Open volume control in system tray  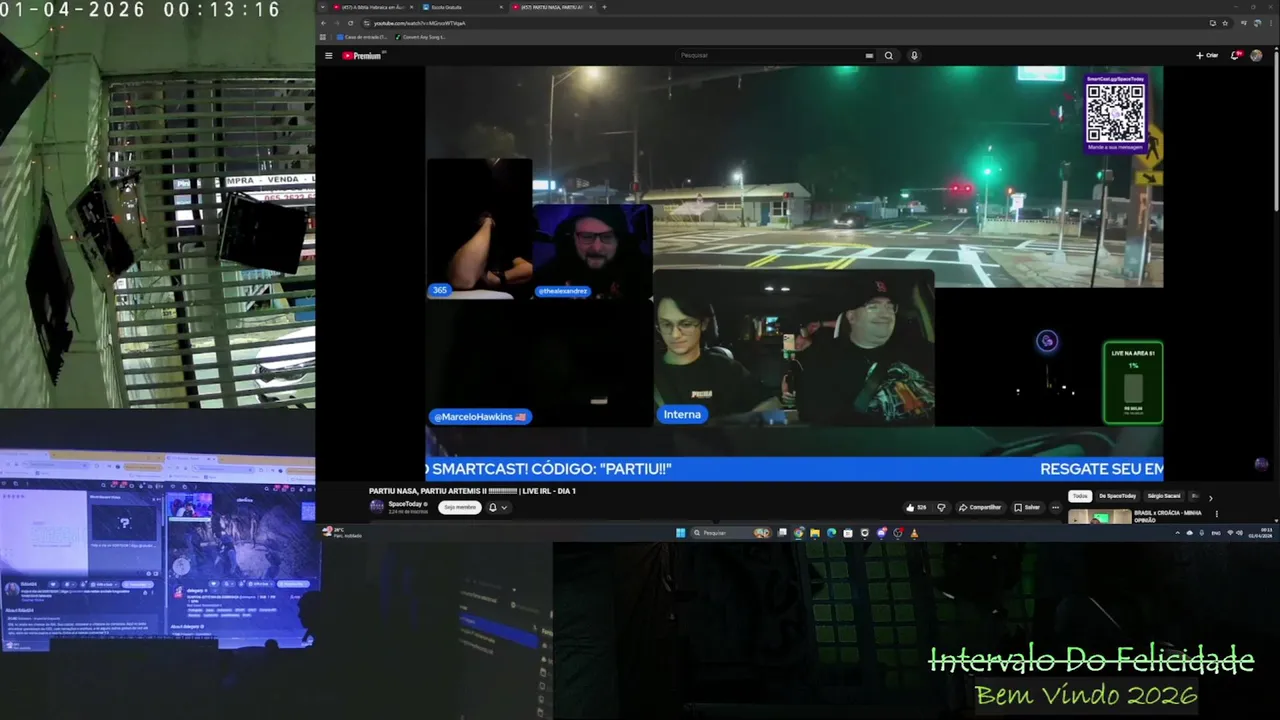point(1240,533)
